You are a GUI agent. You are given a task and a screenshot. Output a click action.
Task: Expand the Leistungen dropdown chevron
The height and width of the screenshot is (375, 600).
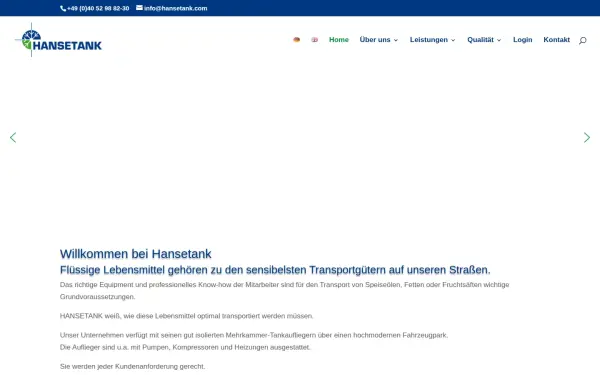click(x=453, y=40)
